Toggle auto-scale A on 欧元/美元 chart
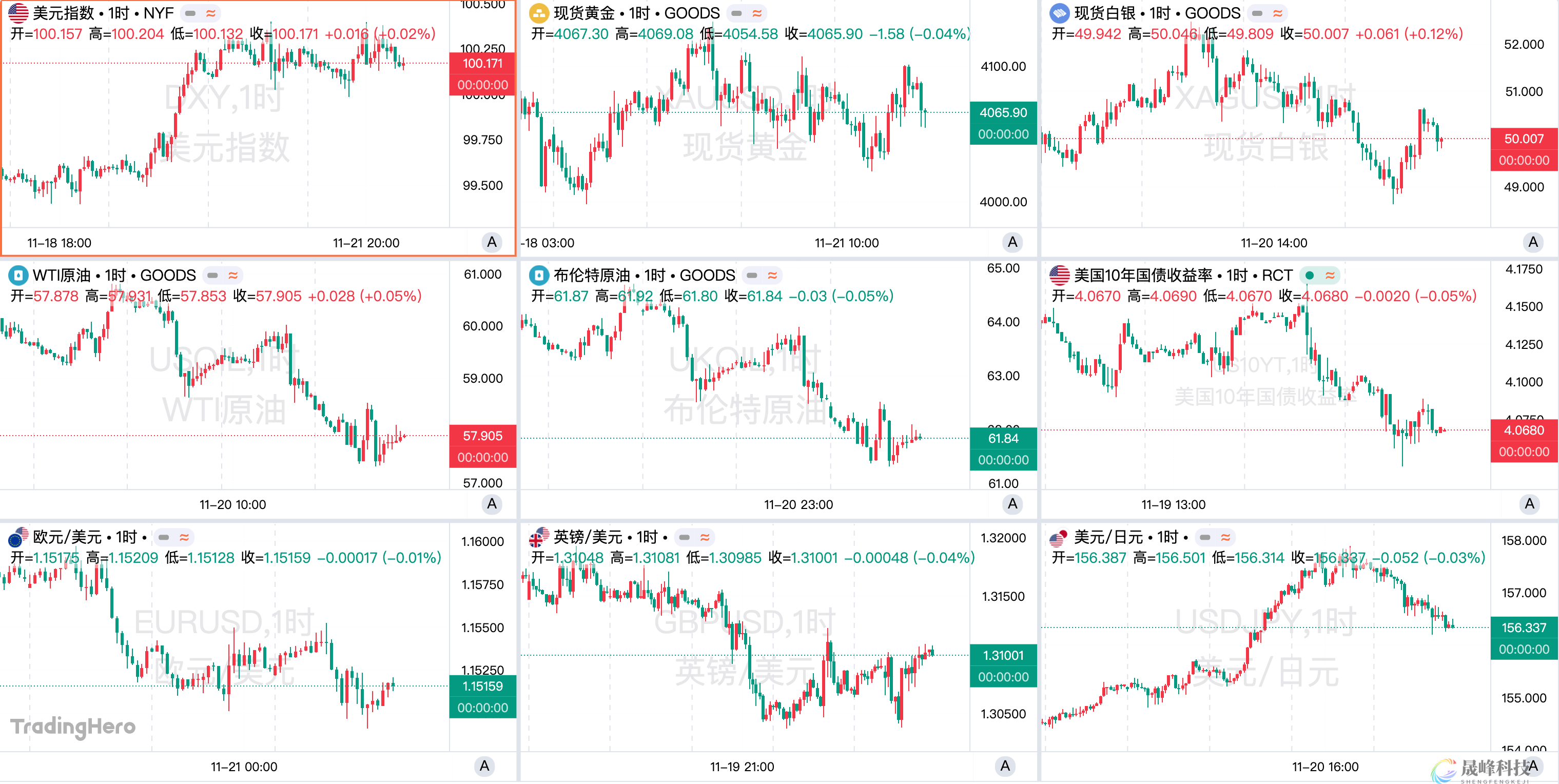The width and height of the screenshot is (1559, 784). click(x=484, y=767)
